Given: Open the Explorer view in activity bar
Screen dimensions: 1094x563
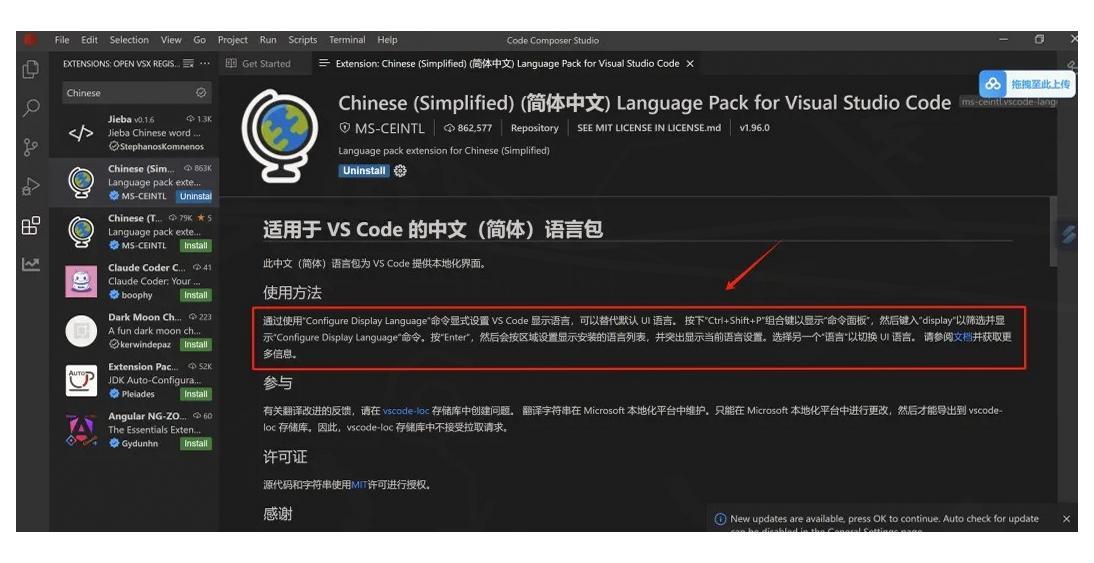Looking at the screenshot, I should point(31,69).
